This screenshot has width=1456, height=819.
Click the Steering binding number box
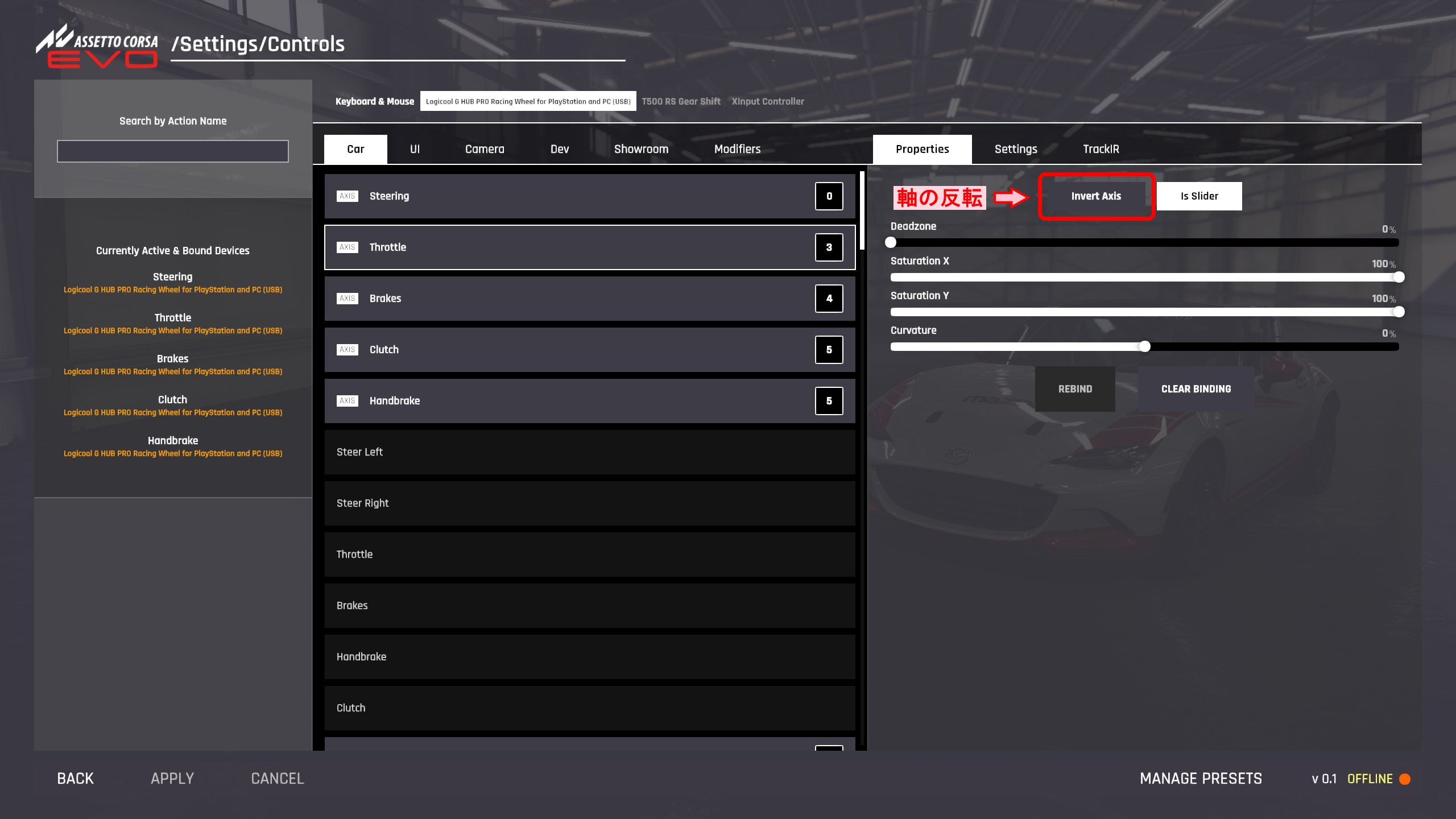[x=829, y=196]
